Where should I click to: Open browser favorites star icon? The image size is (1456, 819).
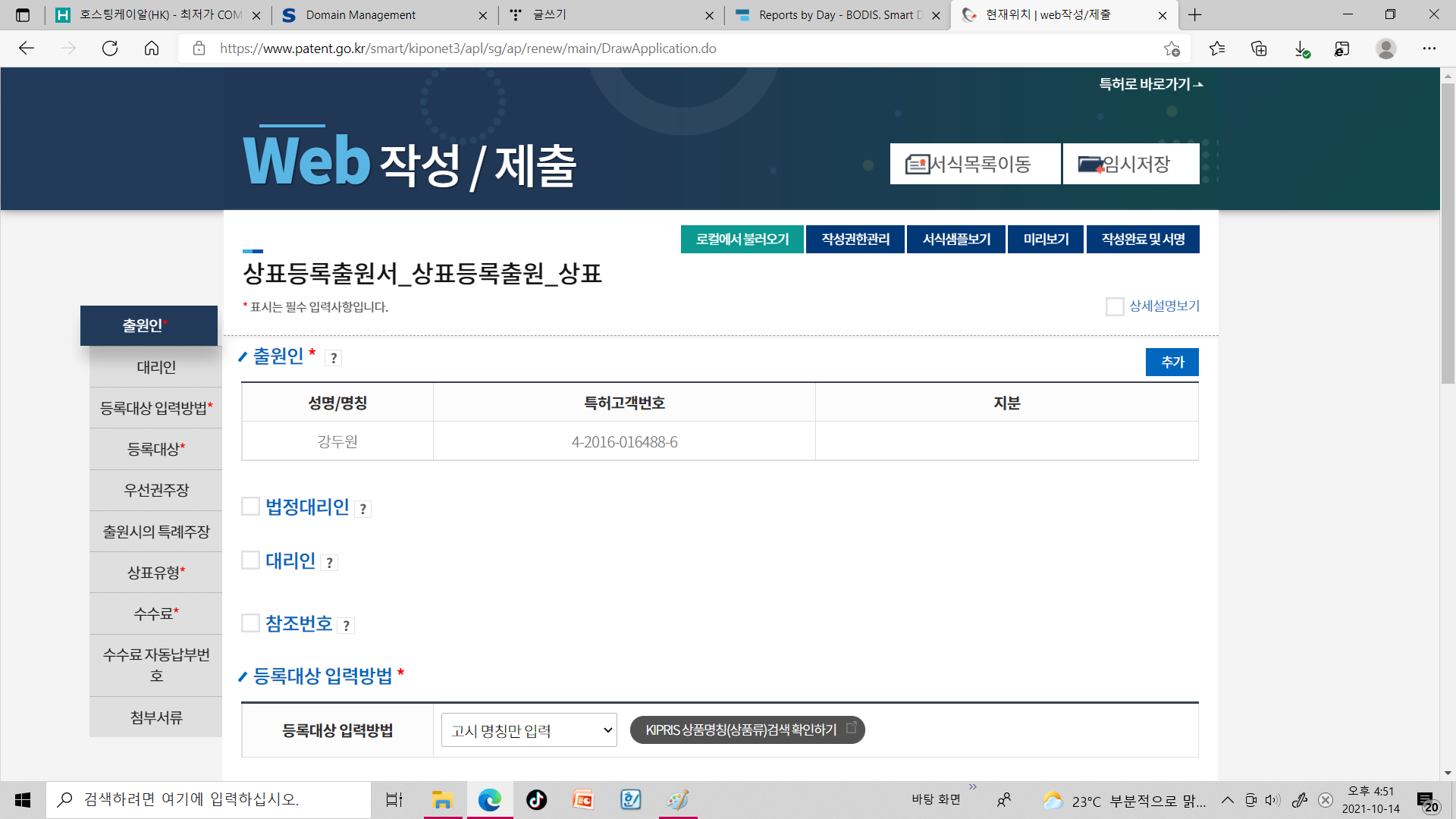1217,49
